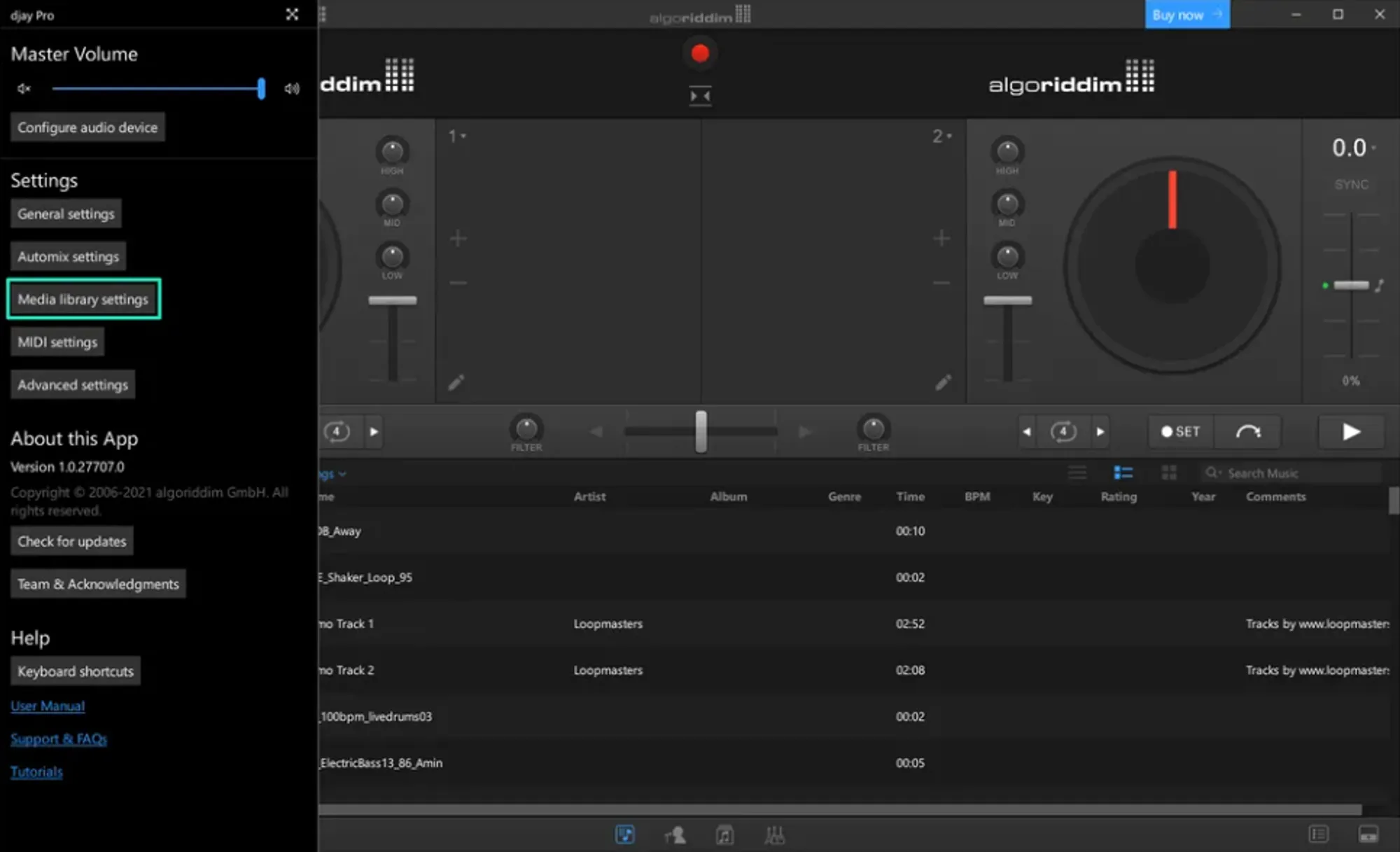Open the deck 2 source dropdown

(944, 136)
